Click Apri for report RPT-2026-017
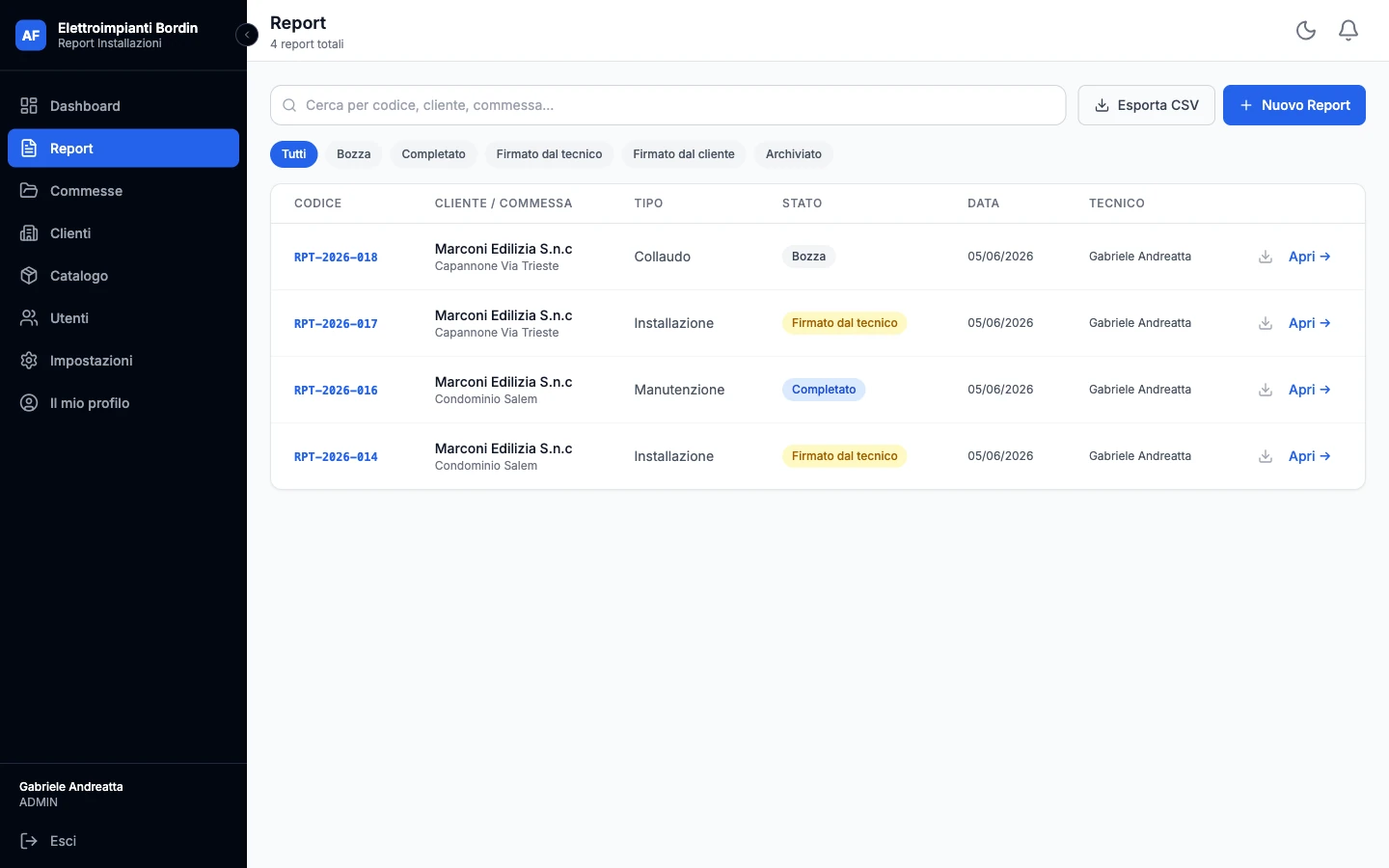 pos(1310,323)
